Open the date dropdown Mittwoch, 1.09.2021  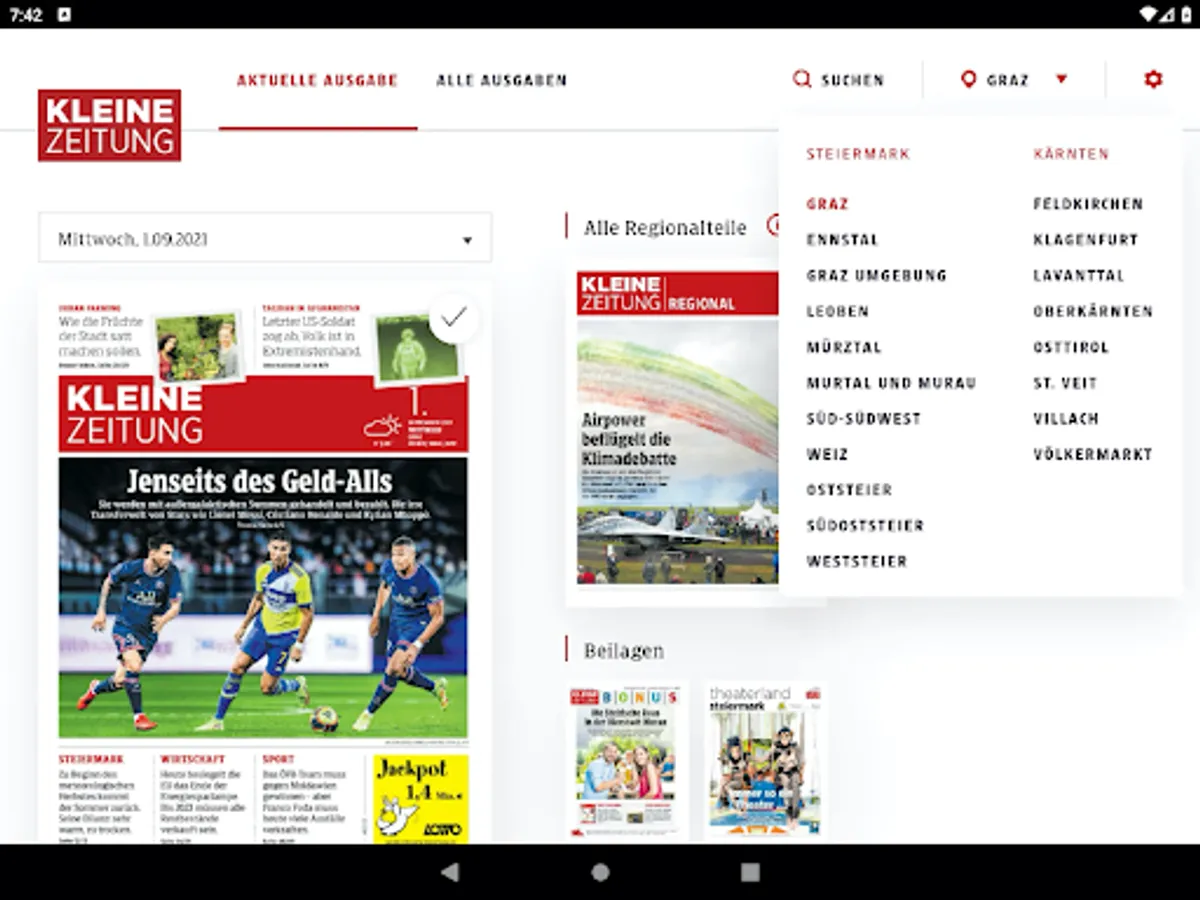pos(265,239)
